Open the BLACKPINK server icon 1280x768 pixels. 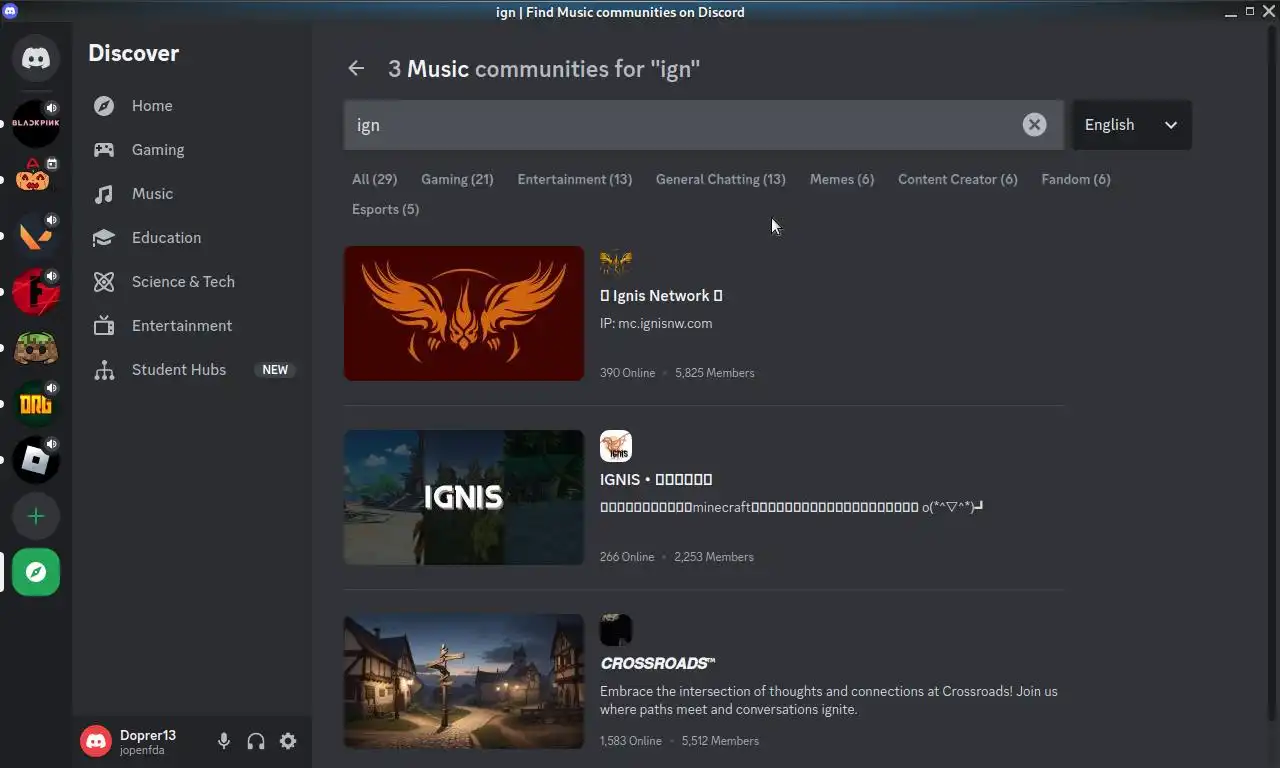36,124
